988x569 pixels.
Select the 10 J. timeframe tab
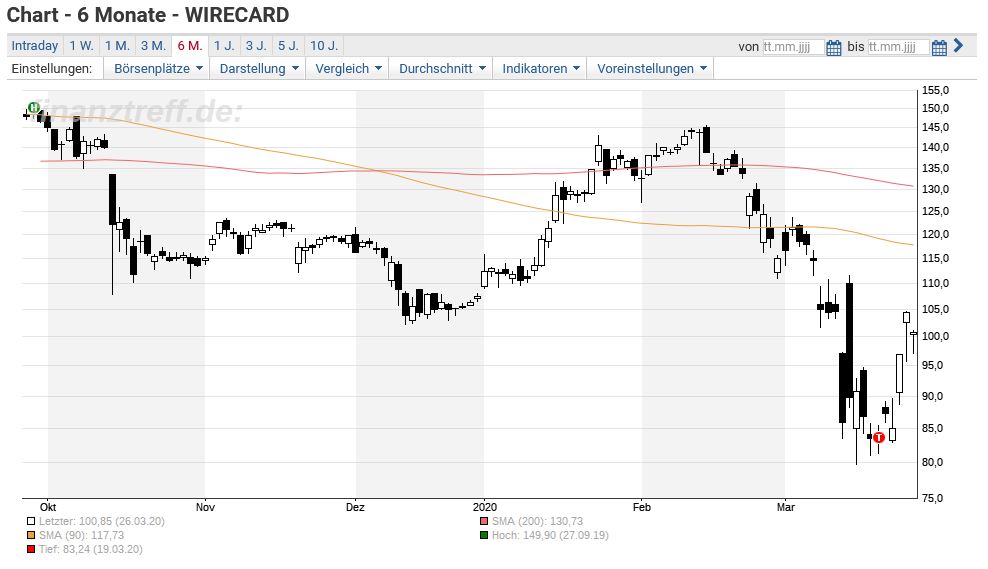coord(324,46)
